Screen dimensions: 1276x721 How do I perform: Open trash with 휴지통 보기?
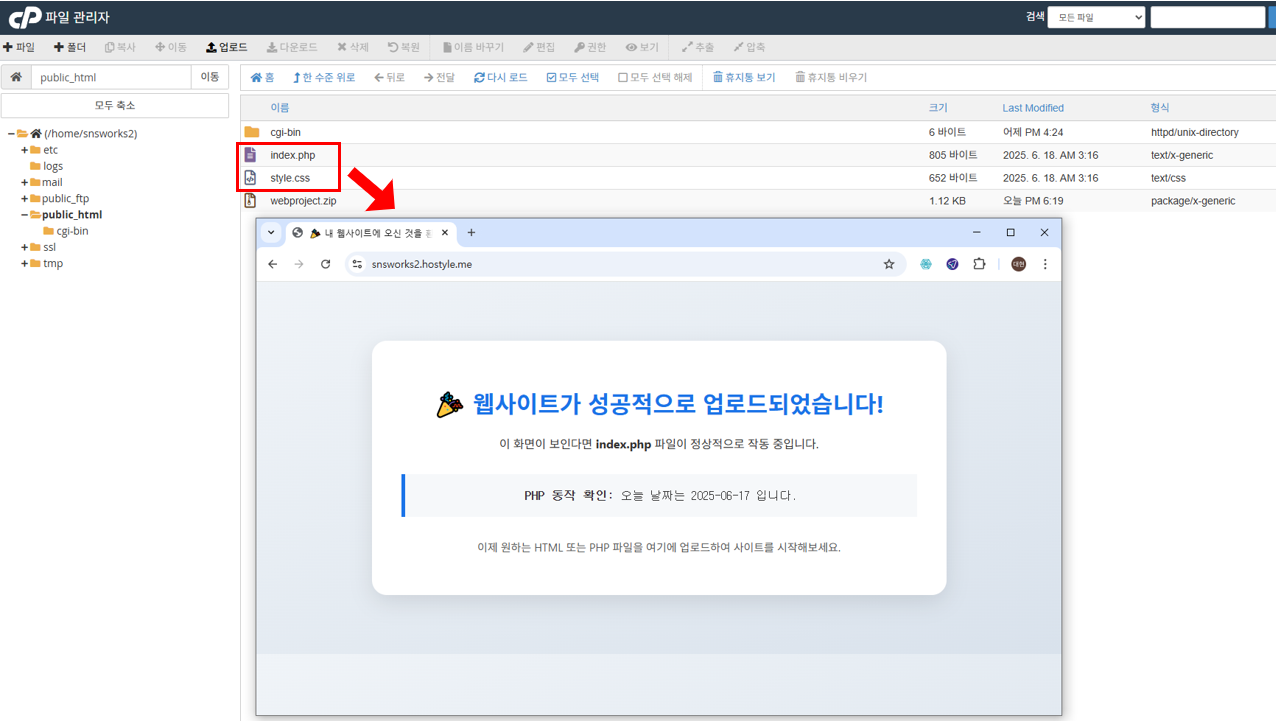click(x=743, y=77)
